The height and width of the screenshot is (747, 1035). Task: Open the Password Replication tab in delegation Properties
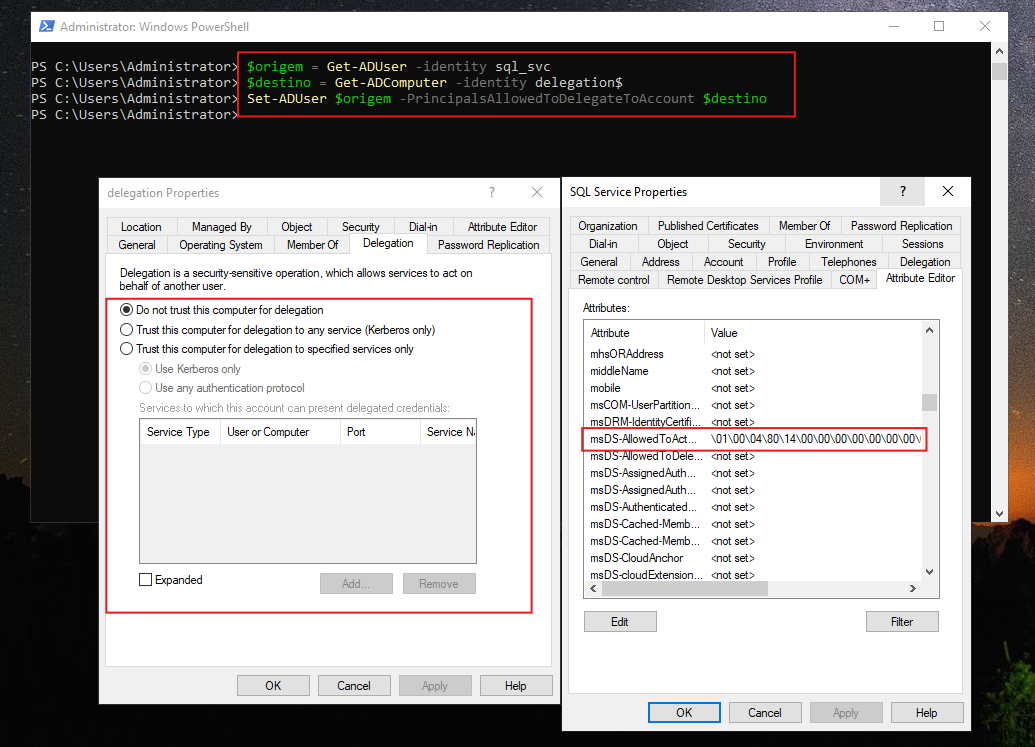coord(488,245)
